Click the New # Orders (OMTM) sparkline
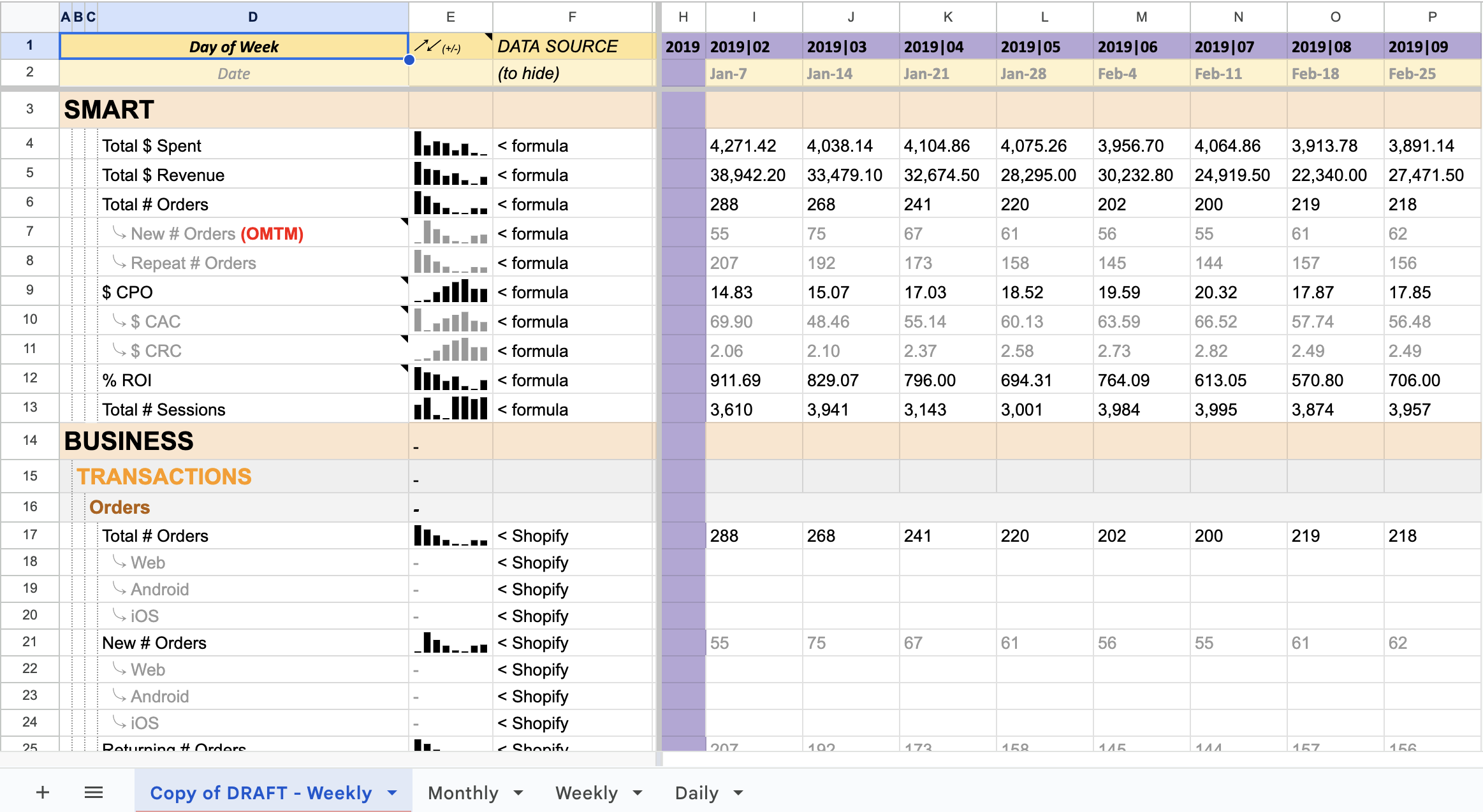 450,233
